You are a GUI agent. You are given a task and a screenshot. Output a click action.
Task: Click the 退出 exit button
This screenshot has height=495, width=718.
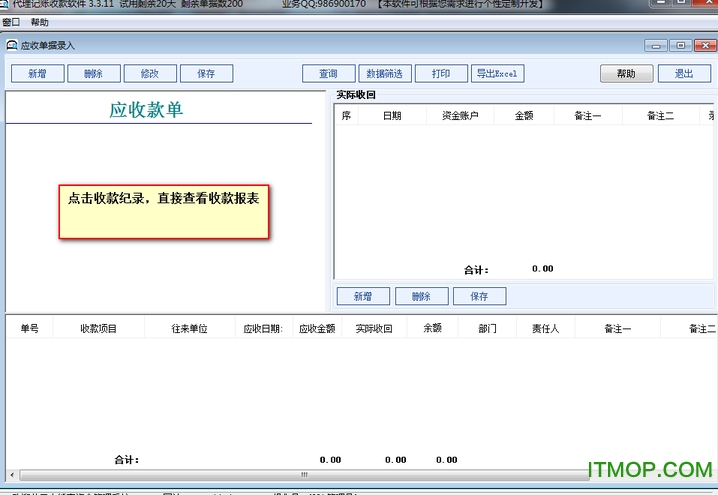(x=684, y=74)
